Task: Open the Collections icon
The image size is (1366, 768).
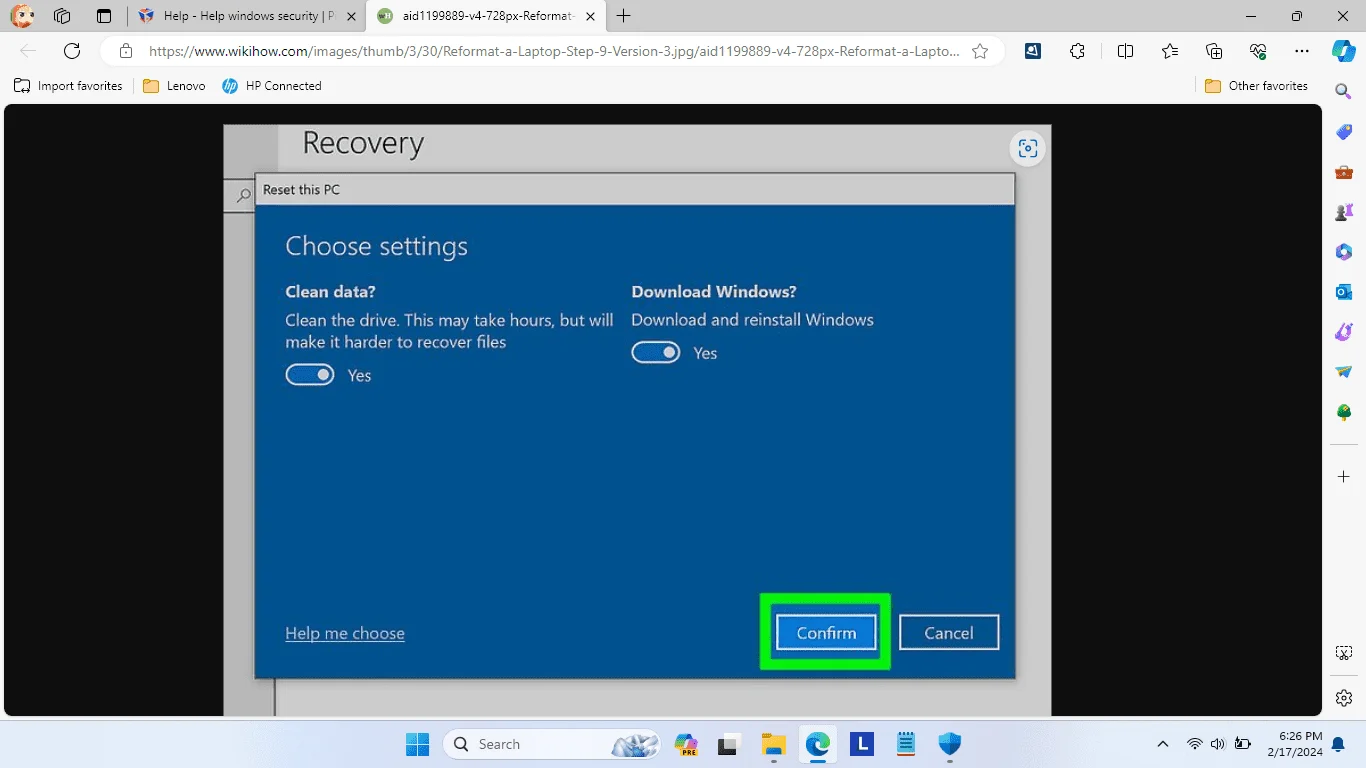Action: click(x=1214, y=51)
